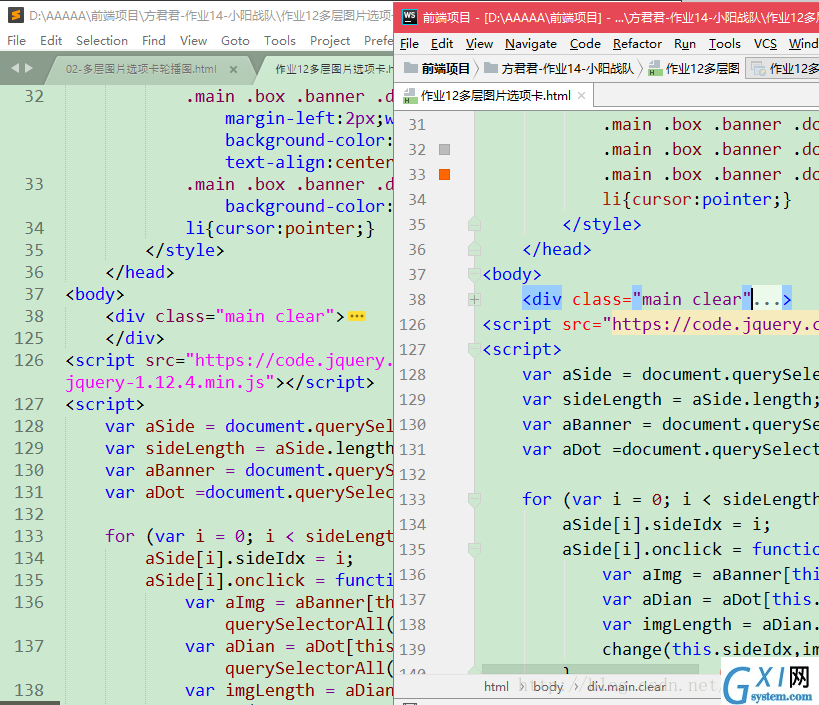819x705 pixels.
Task: Click line number 126 in Sublime gutter
Action: click(29, 360)
